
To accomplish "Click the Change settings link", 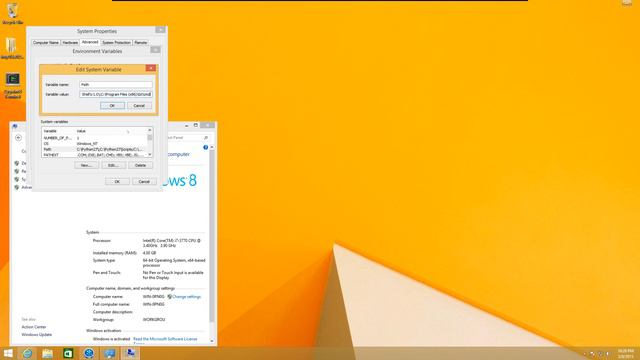I will (x=187, y=297).
